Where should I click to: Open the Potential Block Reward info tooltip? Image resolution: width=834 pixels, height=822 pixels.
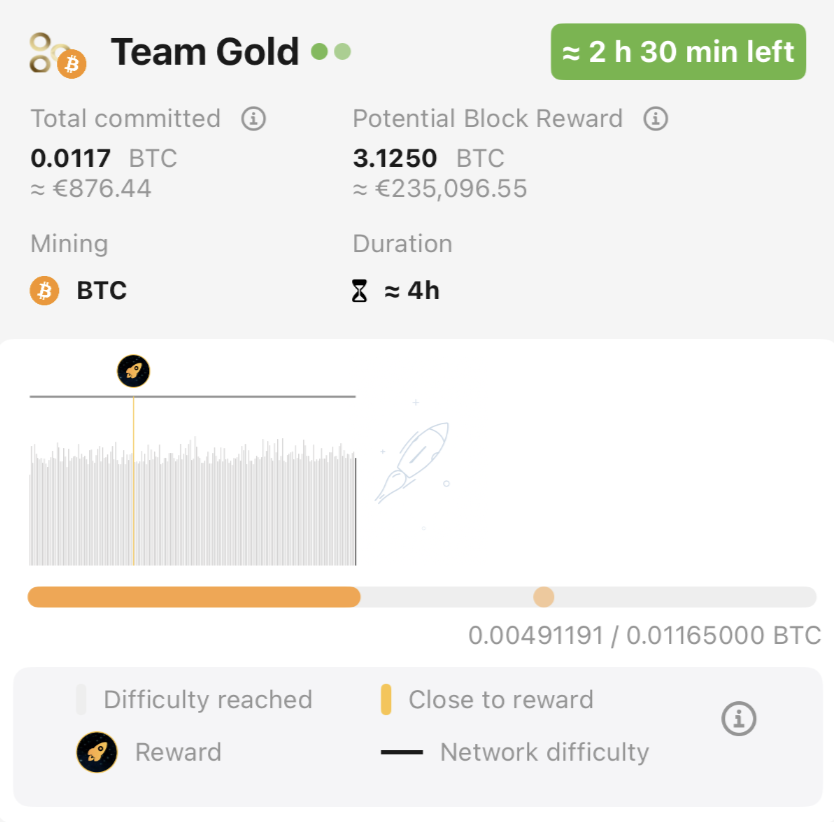(655, 119)
